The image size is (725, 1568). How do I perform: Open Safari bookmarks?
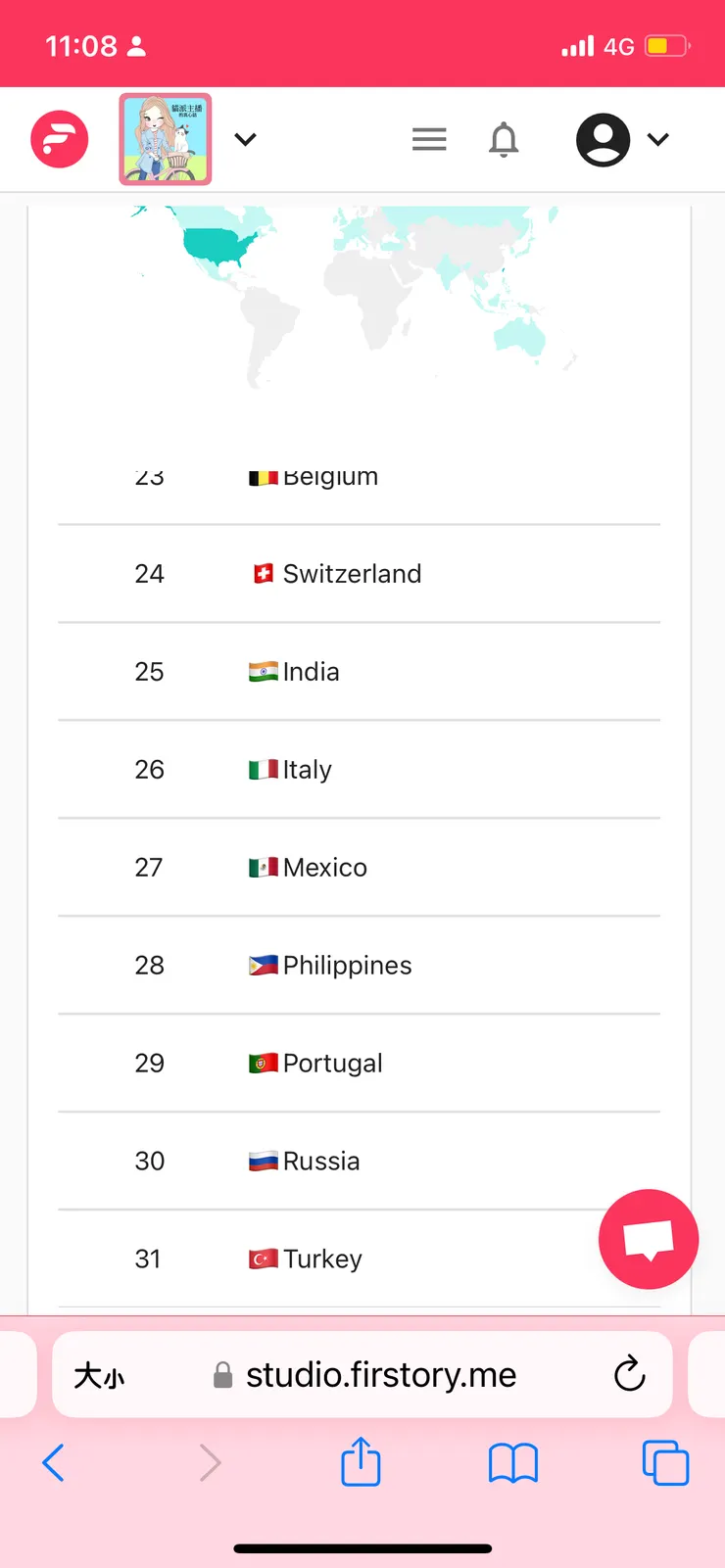(x=513, y=1463)
